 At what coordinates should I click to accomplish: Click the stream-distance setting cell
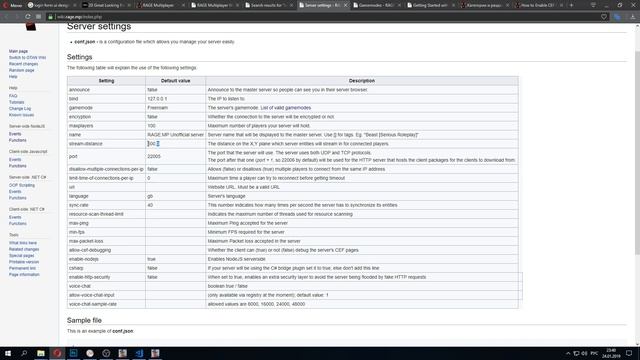106,144
